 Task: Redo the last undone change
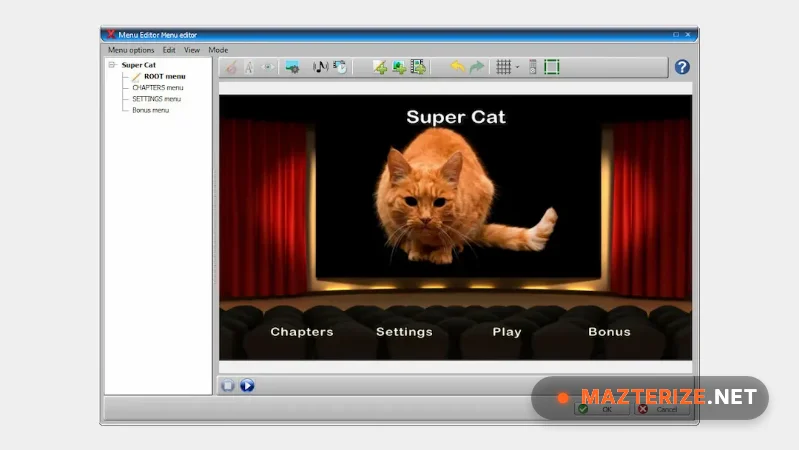pyautogui.click(x=477, y=67)
